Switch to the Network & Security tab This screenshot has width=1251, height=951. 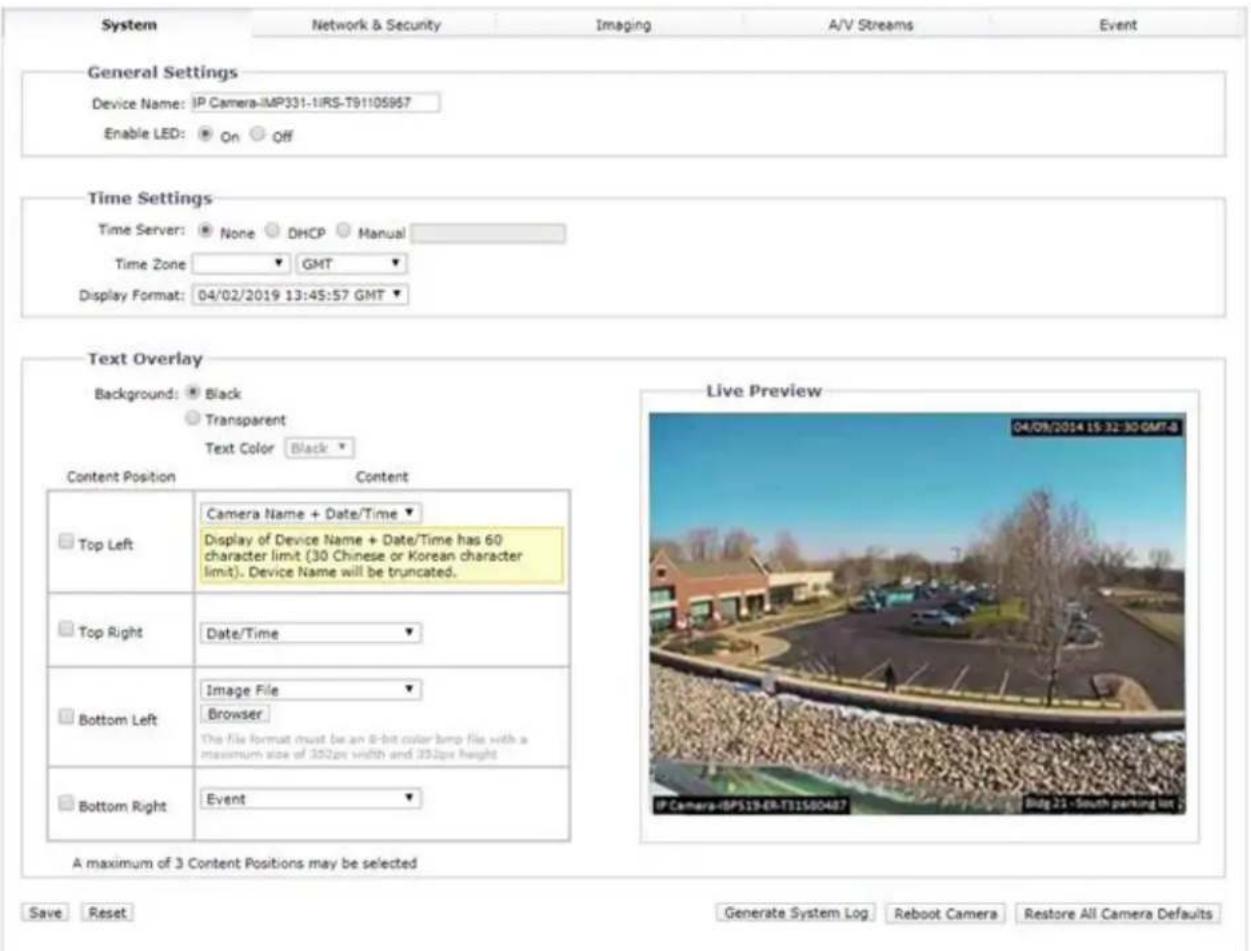(x=376, y=25)
